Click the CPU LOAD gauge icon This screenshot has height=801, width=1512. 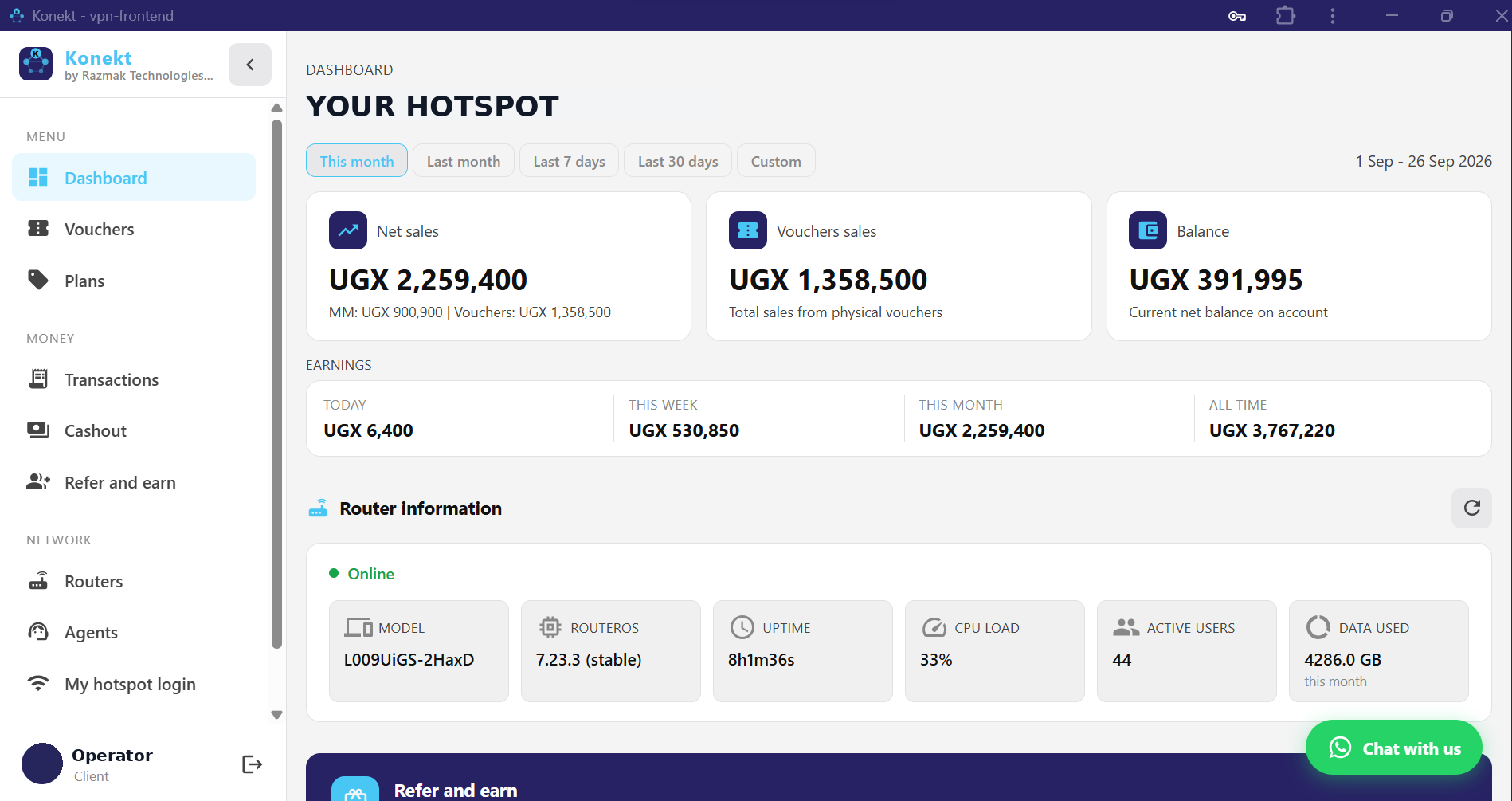[x=934, y=627]
